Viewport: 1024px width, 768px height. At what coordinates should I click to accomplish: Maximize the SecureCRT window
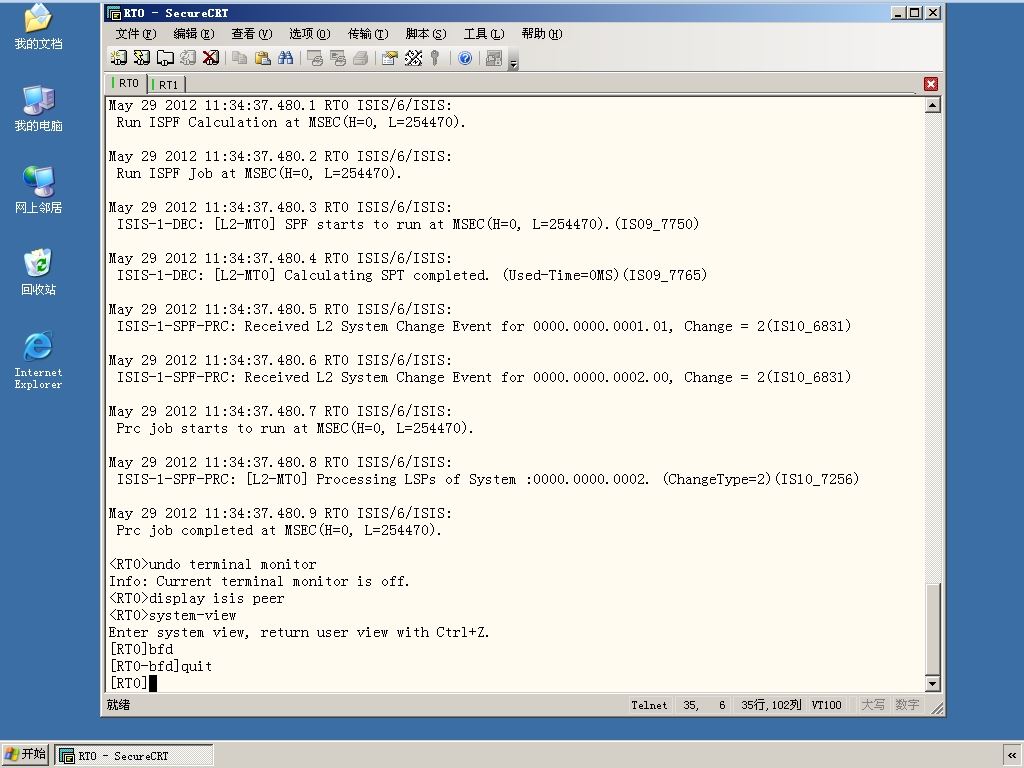[x=915, y=12]
